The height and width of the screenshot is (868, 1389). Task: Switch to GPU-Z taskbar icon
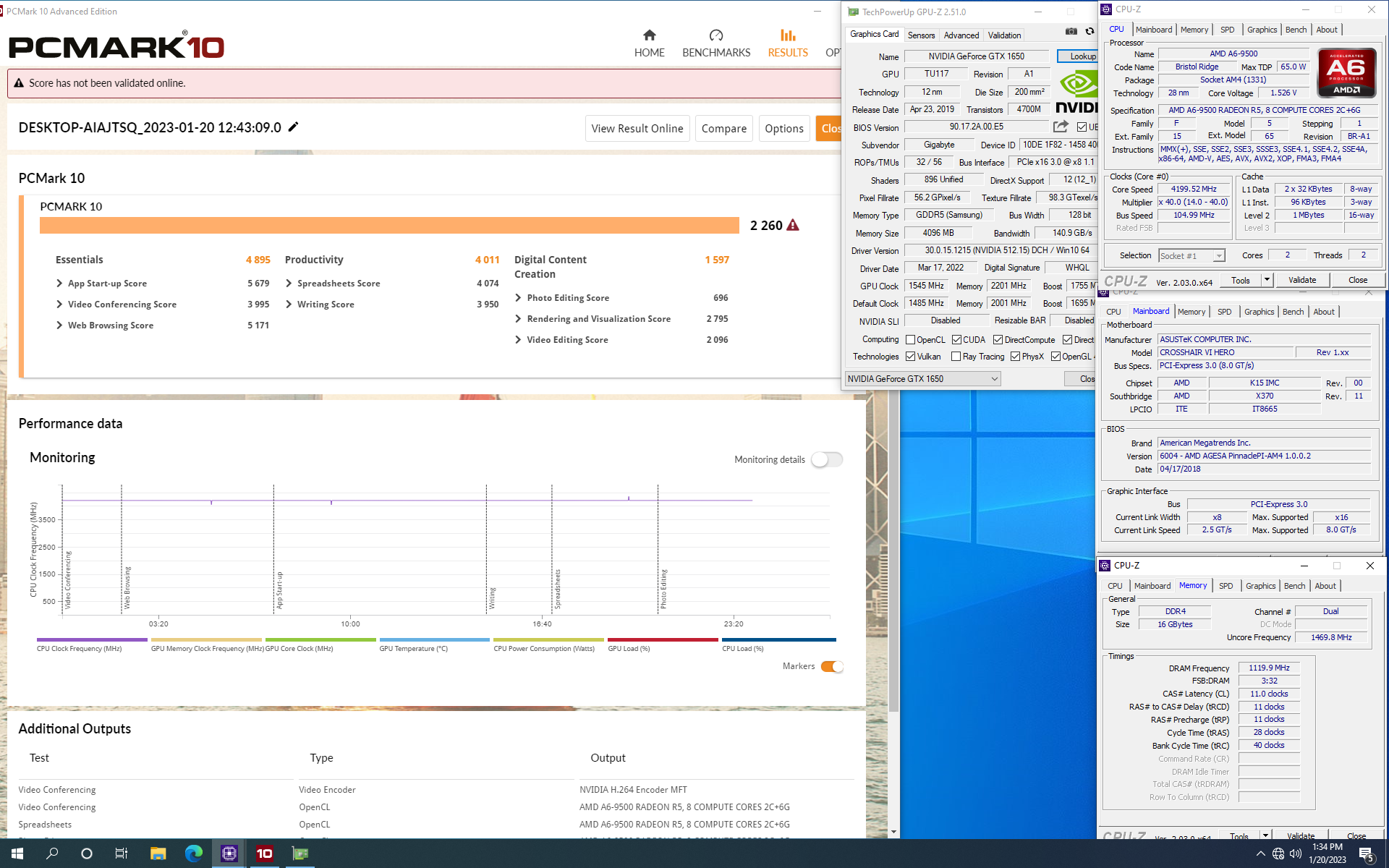[300, 854]
